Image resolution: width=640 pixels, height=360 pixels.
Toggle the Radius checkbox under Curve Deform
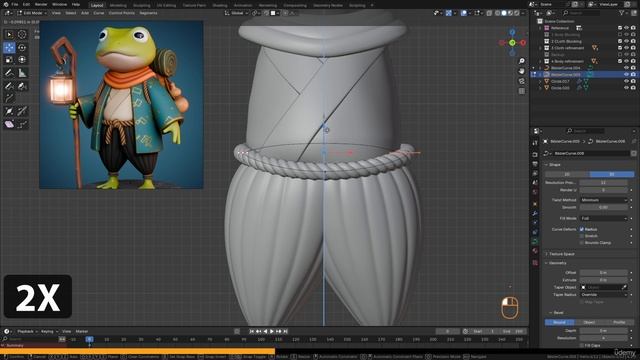(582, 229)
